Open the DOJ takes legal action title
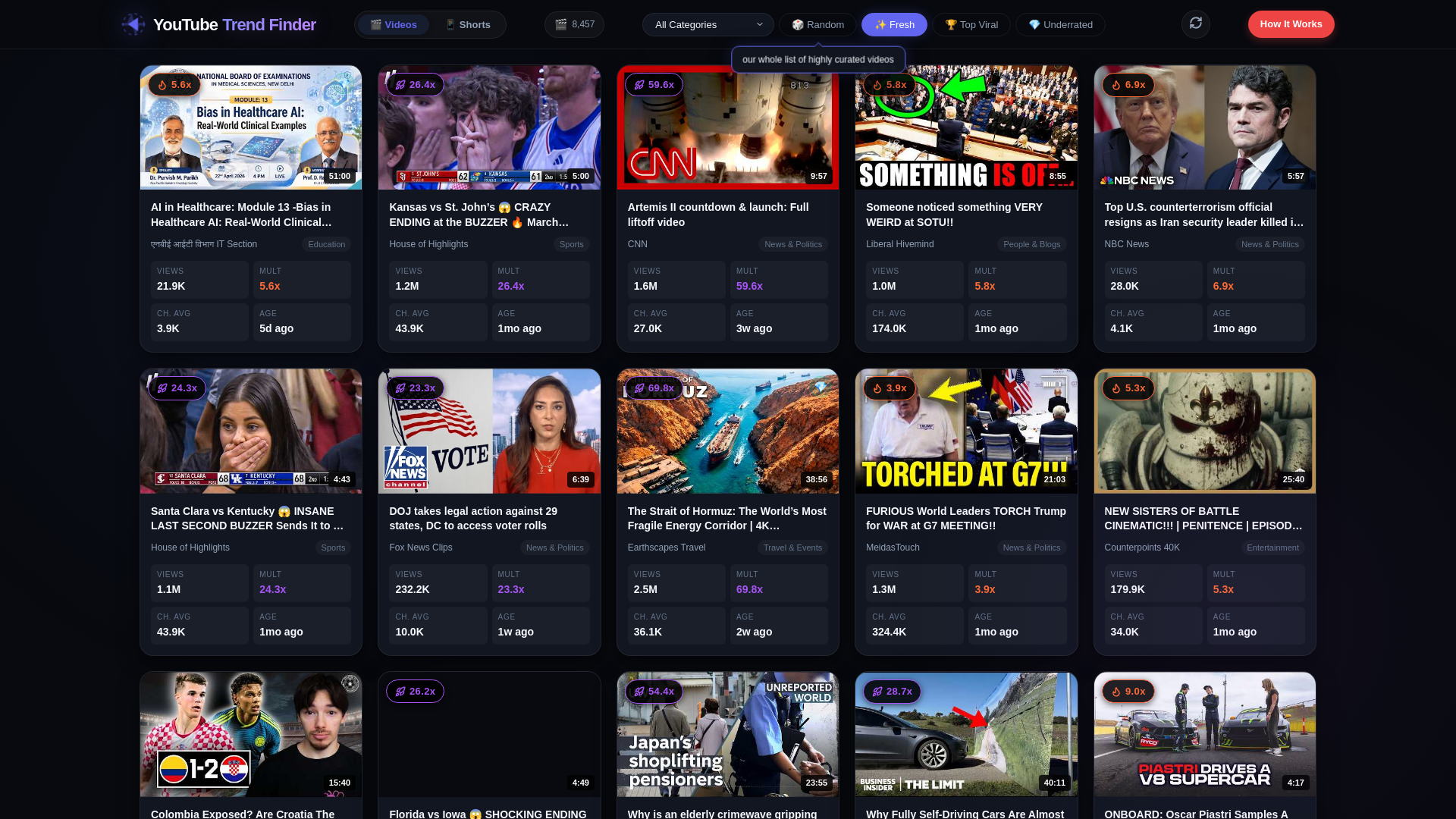The image size is (1456, 819). pyautogui.click(x=473, y=518)
